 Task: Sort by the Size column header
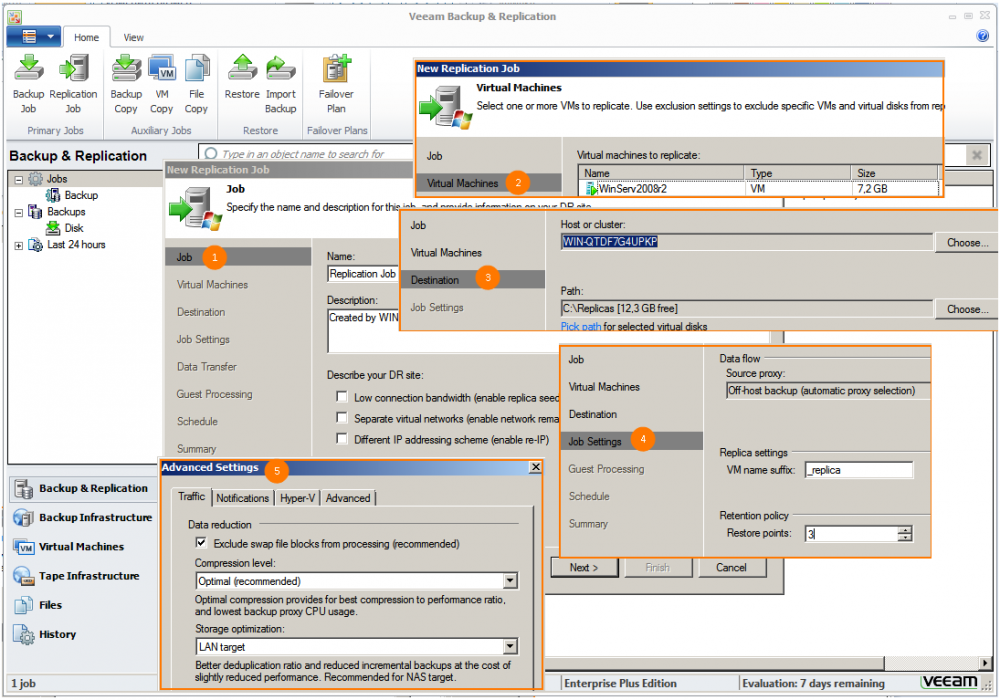894,173
